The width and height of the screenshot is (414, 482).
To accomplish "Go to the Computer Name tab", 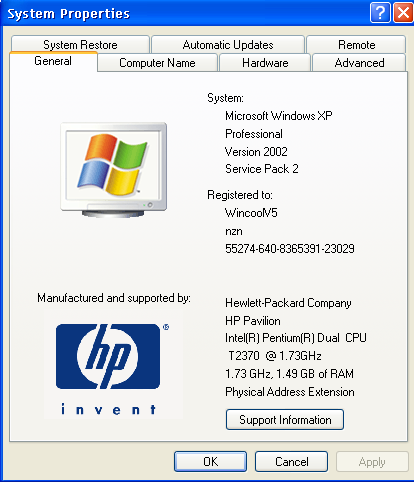I will tap(157, 63).
